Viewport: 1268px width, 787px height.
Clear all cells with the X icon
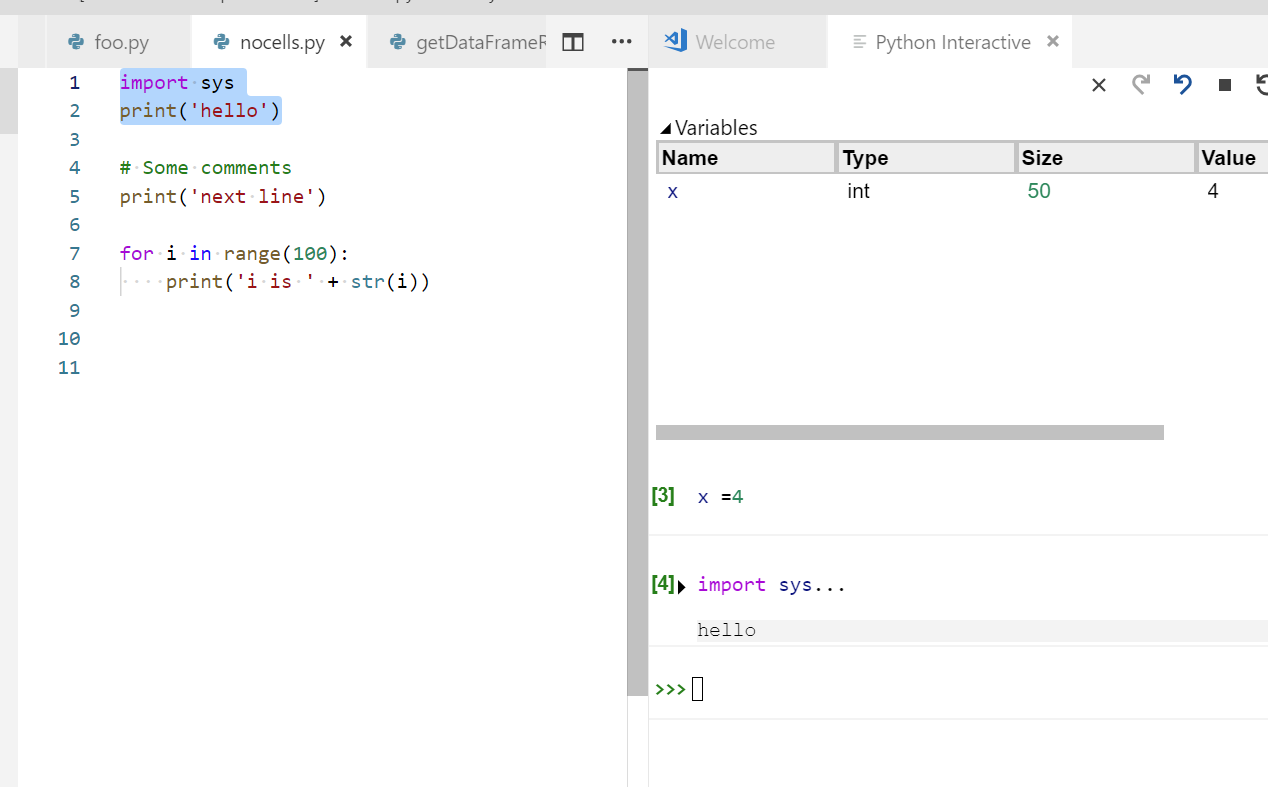[1098, 85]
